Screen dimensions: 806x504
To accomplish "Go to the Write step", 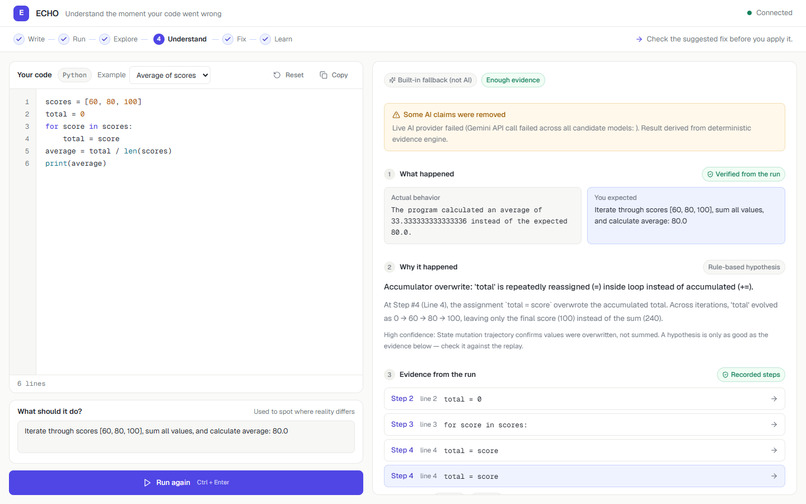I will click(29, 39).
